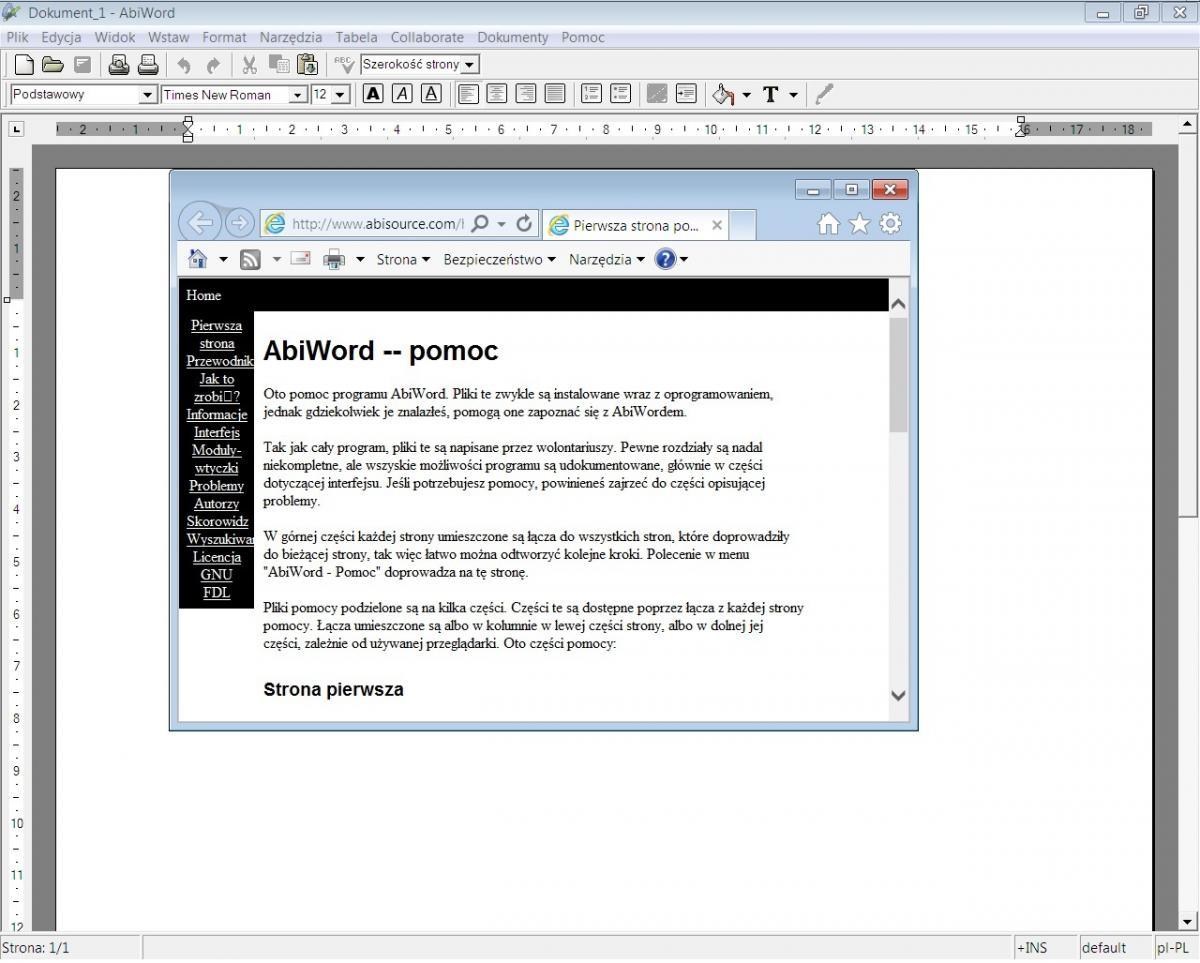Follow the Problemy link in the sidebar

click(217, 485)
